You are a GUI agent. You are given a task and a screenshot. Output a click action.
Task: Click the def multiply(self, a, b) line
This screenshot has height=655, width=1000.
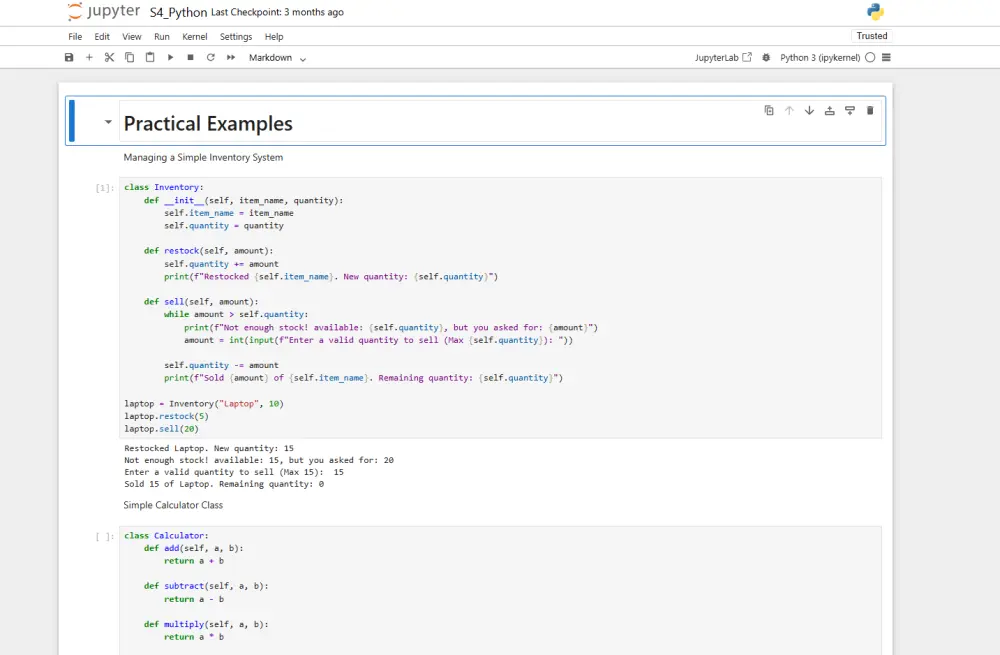click(x=206, y=624)
